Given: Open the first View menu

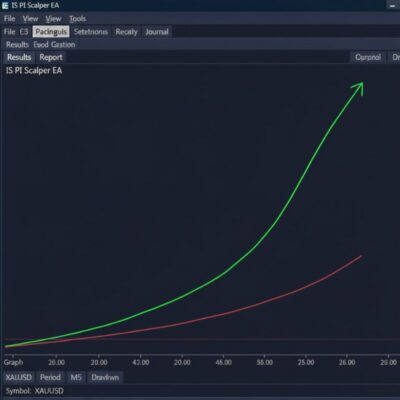Looking at the screenshot, I should 30,19.
